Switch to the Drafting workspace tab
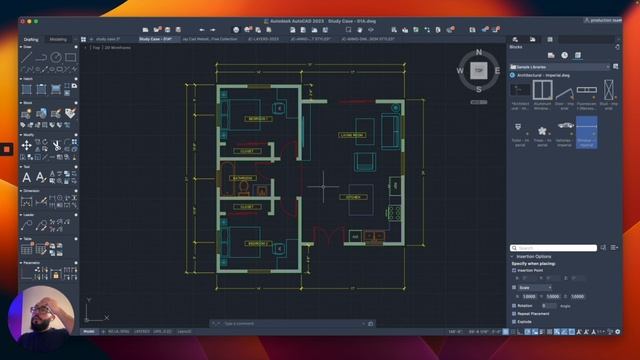Image resolution: width=640 pixels, height=360 pixels. pyautogui.click(x=31, y=40)
